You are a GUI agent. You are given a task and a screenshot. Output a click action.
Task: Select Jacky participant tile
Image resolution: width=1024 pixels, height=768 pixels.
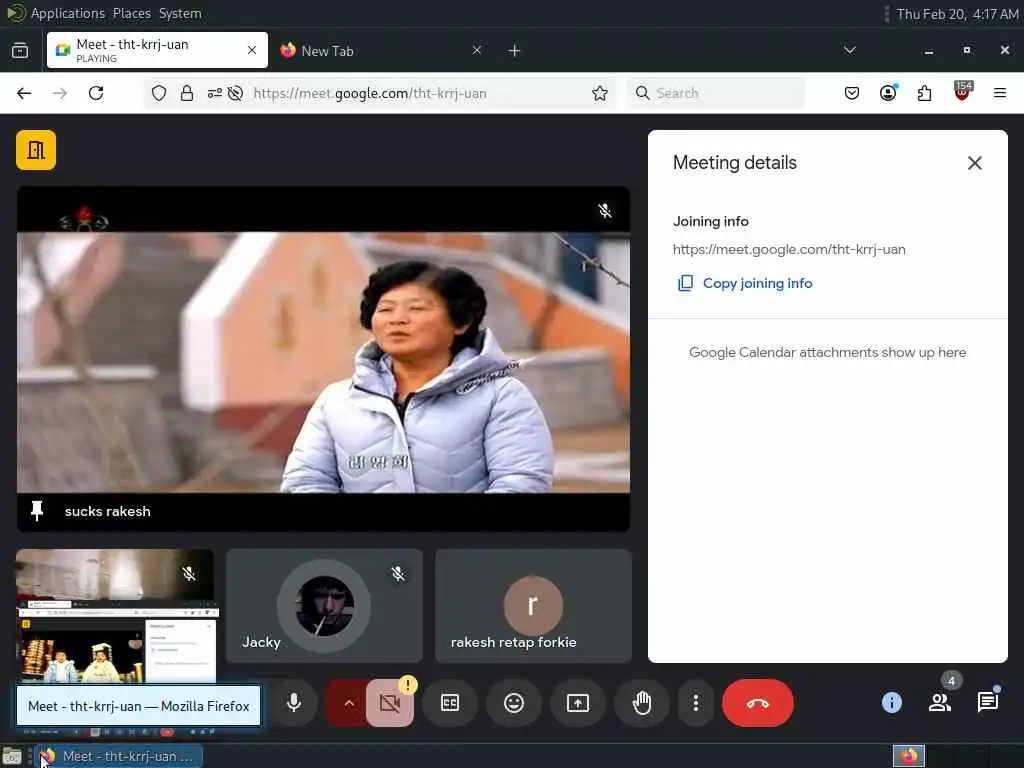click(x=324, y=606)
